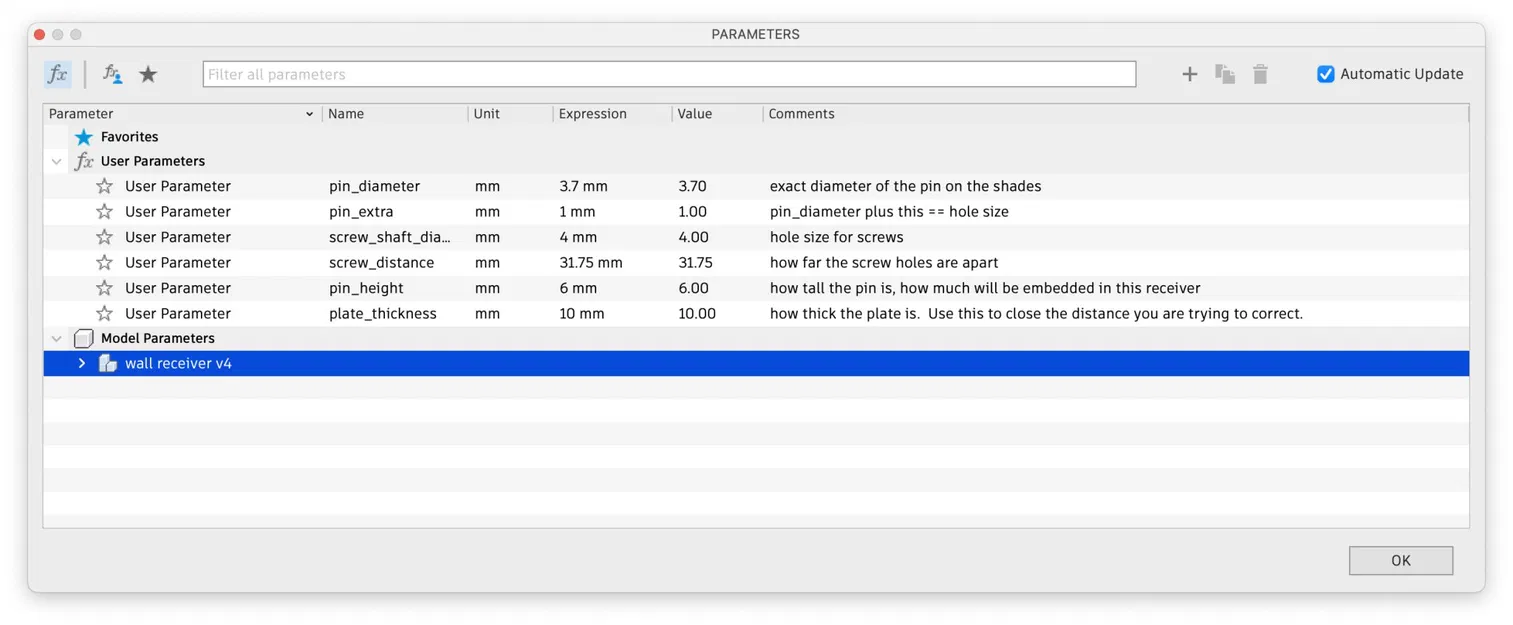Click the user parameters filter icon
Image resolution: width=1513 pixels, height=625 pixels.
[112, 74]
